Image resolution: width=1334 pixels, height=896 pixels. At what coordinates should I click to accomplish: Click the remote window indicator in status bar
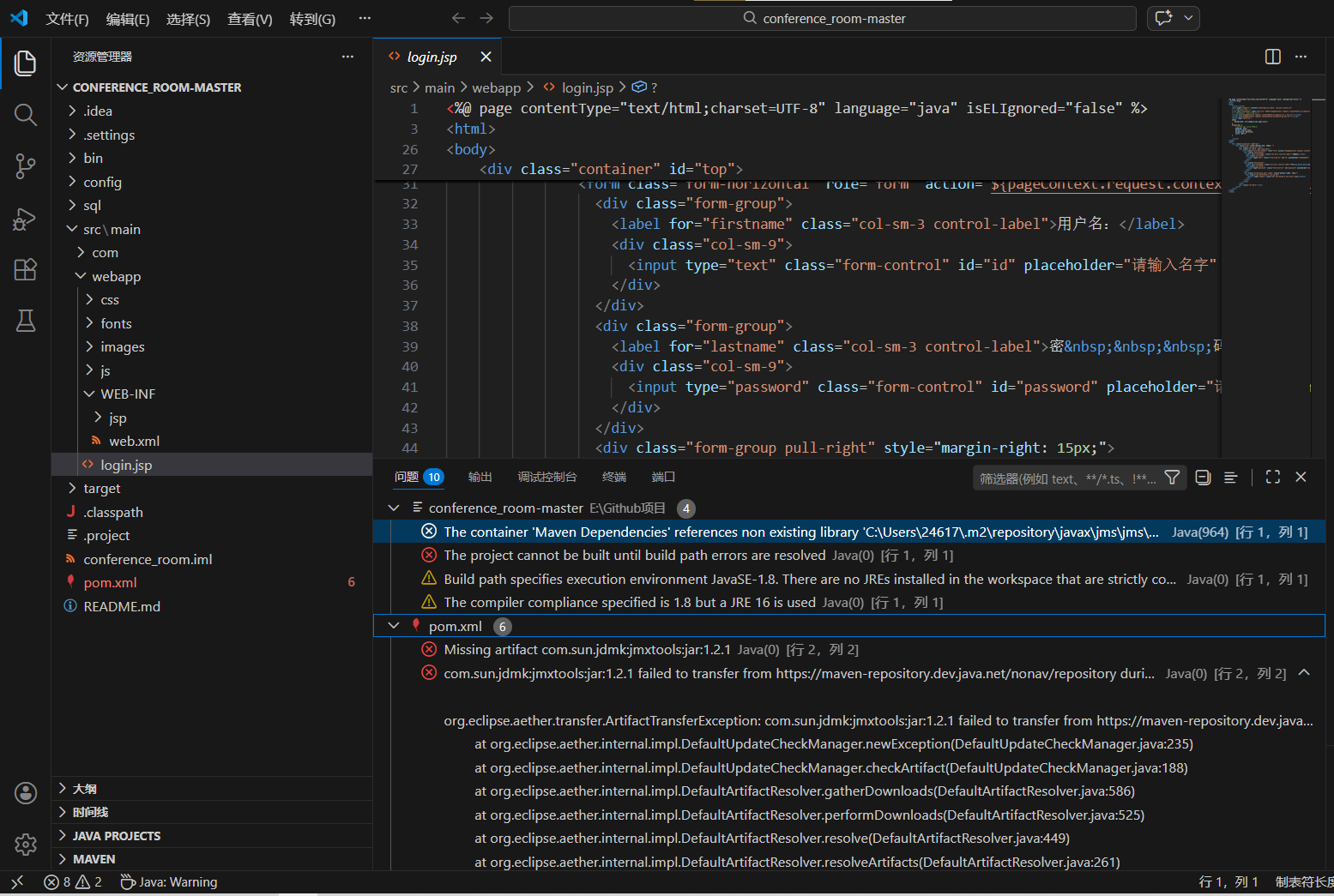[x=17, y=881]
